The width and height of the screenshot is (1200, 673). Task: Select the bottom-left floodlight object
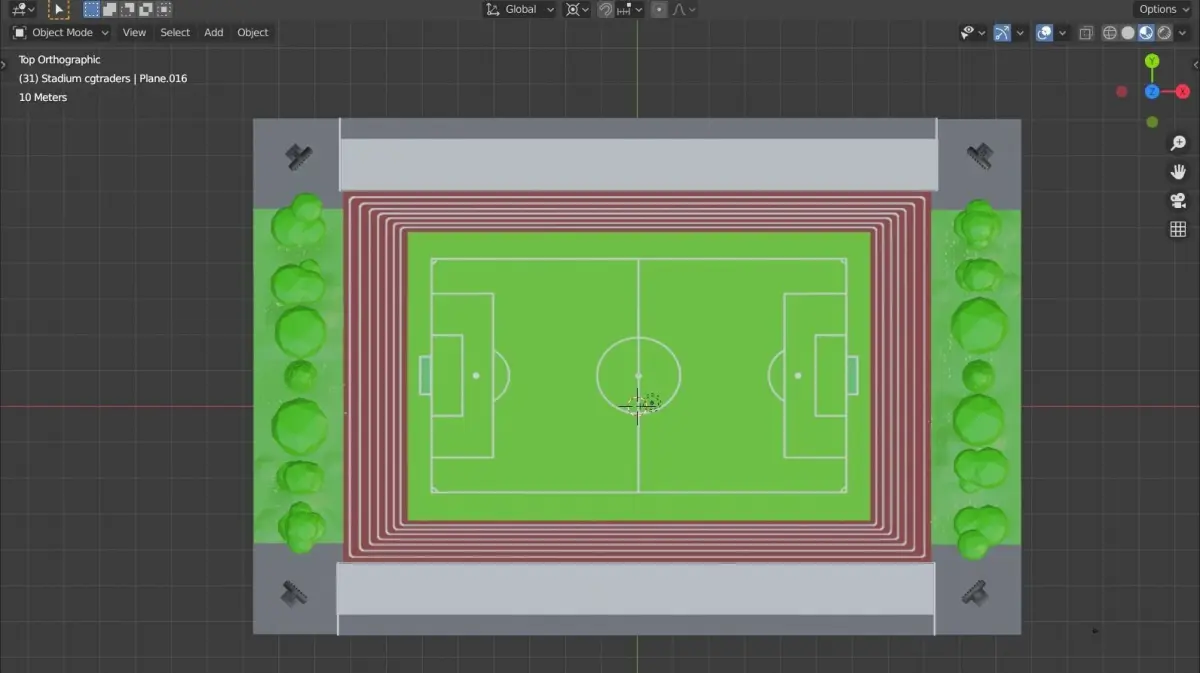pyautogui.click(x=294, y=593)
